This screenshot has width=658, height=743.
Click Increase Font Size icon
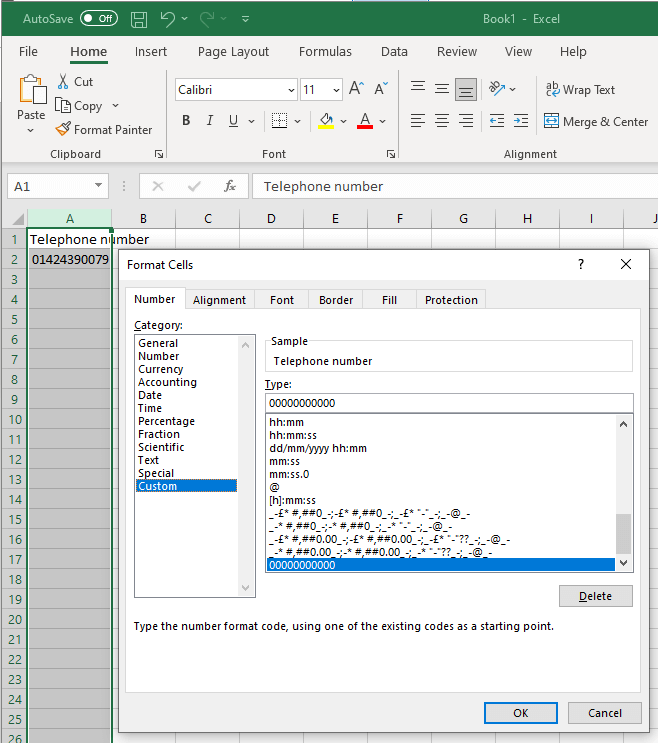coord(356,89)
